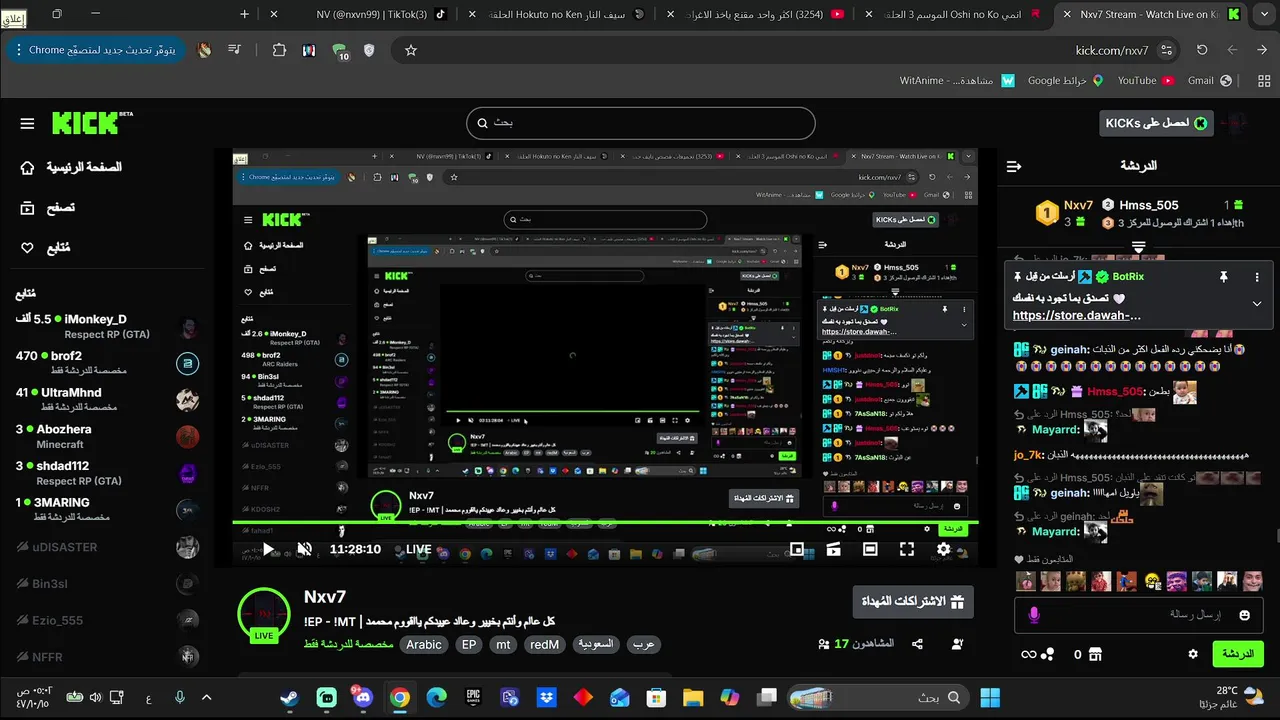Open a new Chrome tab
This screenshot has height=720, width=1280.
pos(245,14)
